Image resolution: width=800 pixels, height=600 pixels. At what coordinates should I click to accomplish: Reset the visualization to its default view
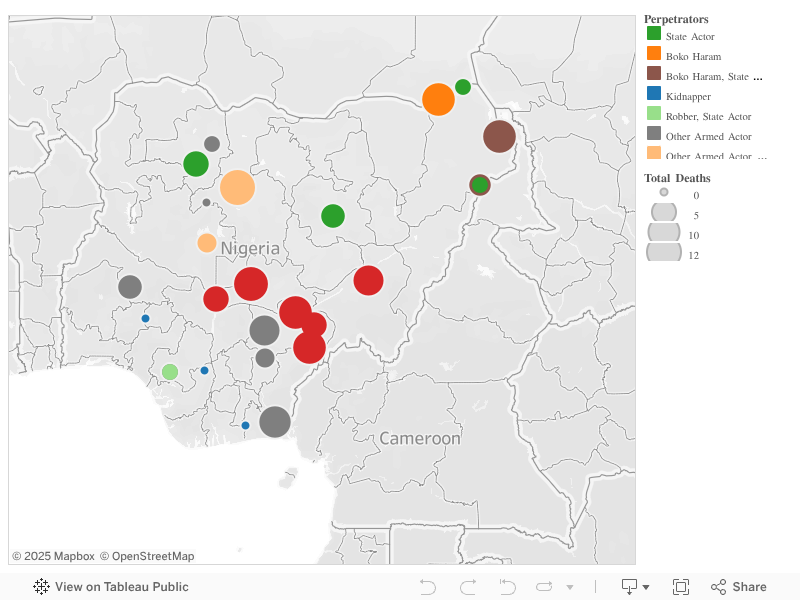[x=506, y=587]
